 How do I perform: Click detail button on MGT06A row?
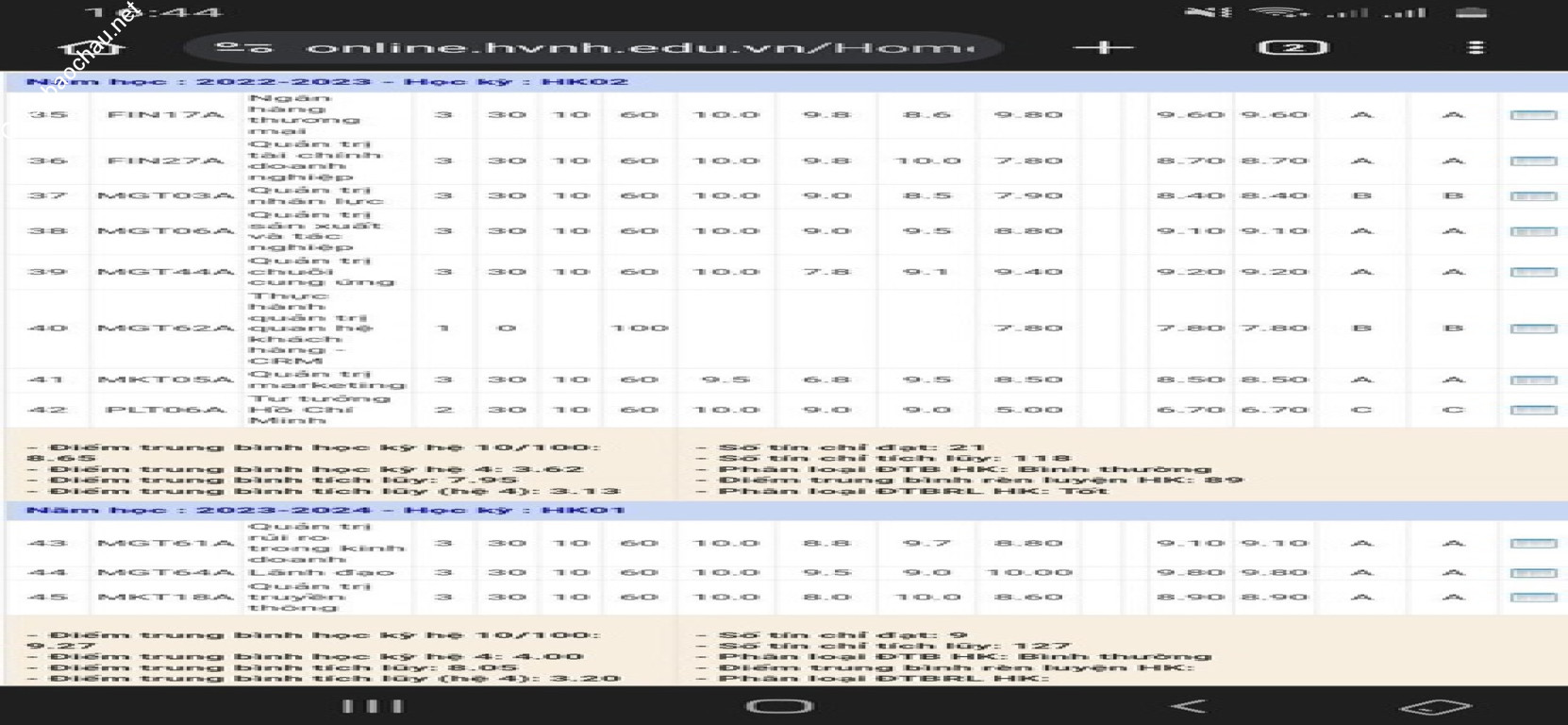click(1533, 231)
